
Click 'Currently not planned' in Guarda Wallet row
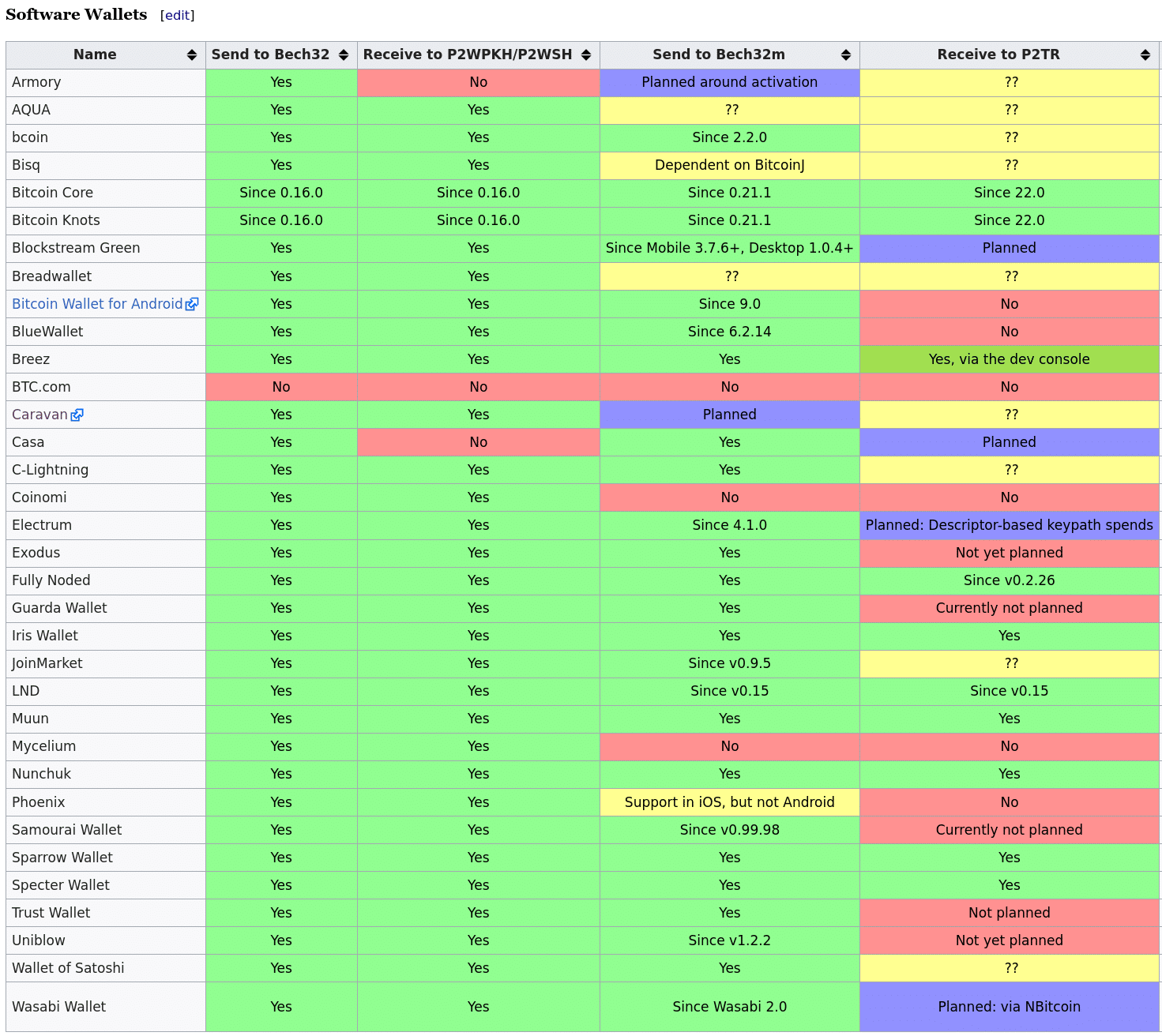click(x=1010, y=608)
